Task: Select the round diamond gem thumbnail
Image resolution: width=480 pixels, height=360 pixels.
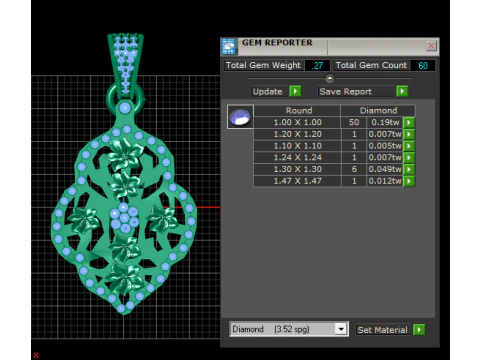Action: [240, 117]
